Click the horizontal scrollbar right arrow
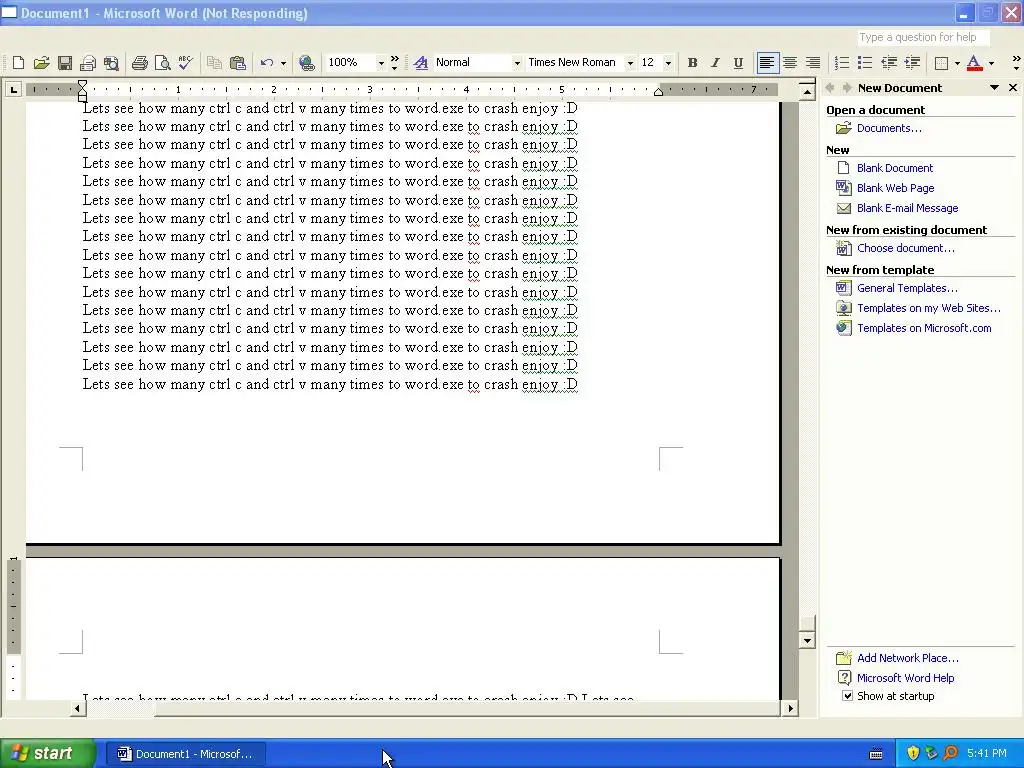Screen dimensions: 1024x768 click(790, 708)
